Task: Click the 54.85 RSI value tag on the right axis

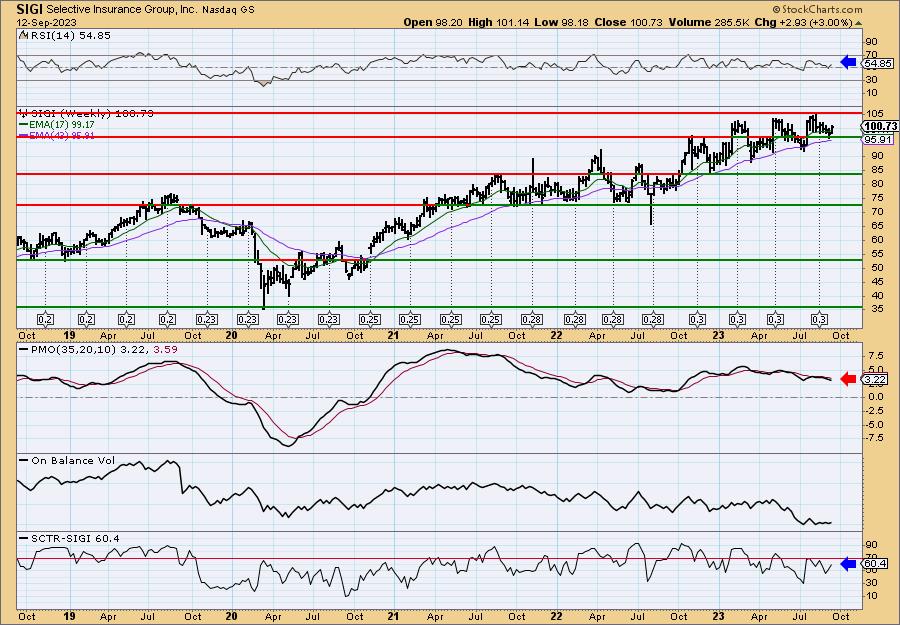Action: point(878,63)
